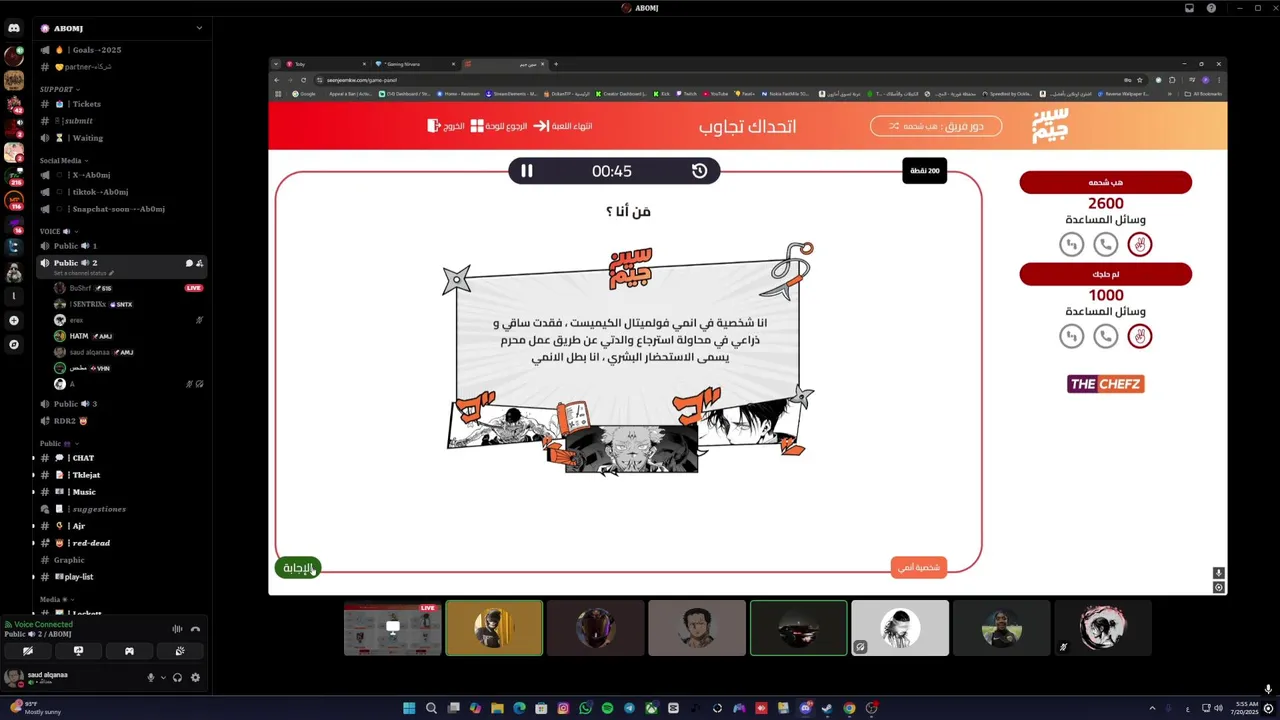Click the شخصية أنمي category tag
This screenshot has height=720, width=1280.
[x=918, y=567]
